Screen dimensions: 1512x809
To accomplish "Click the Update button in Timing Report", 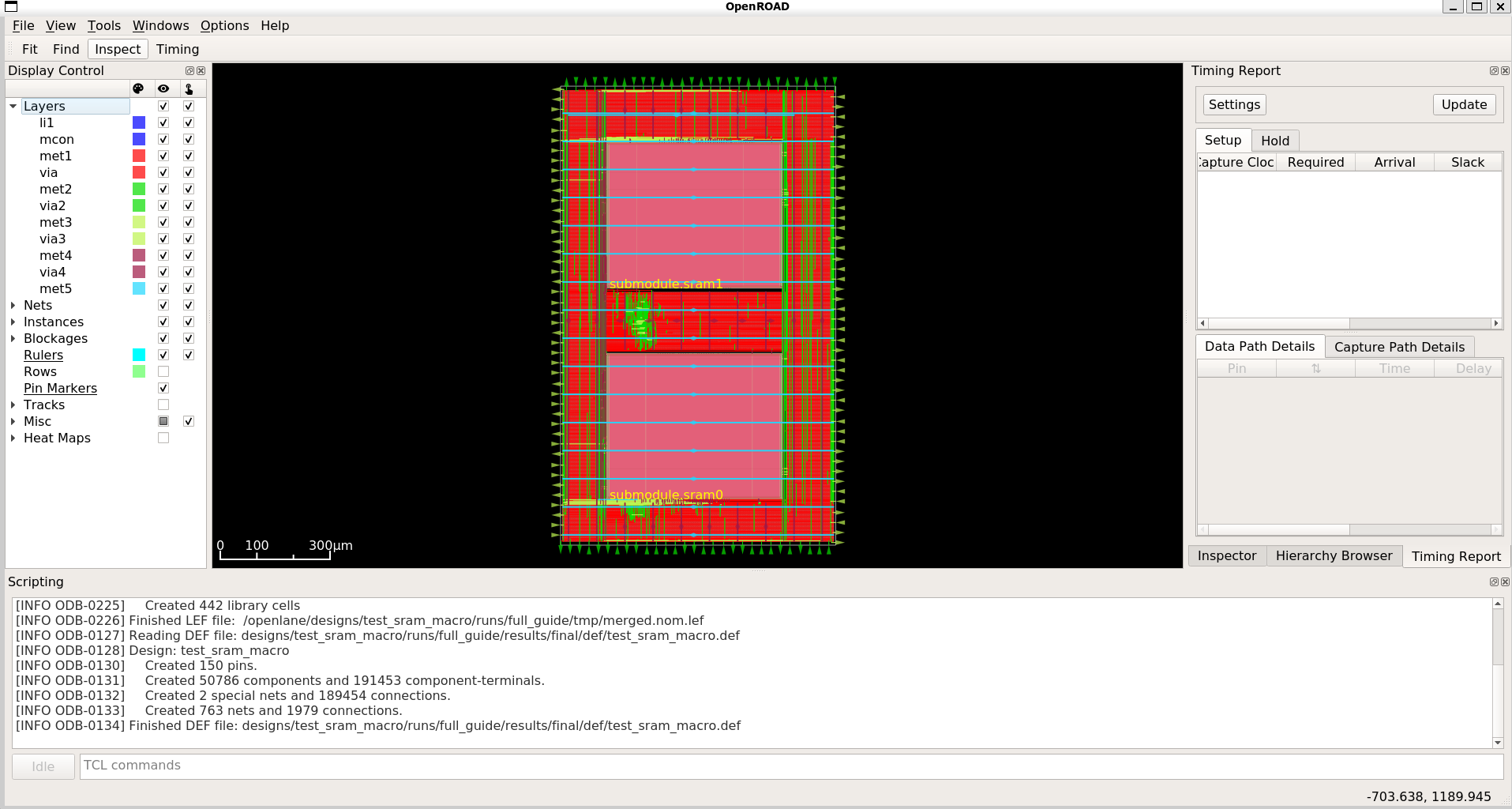I will pyautogui.click(x=1464, y=104).
